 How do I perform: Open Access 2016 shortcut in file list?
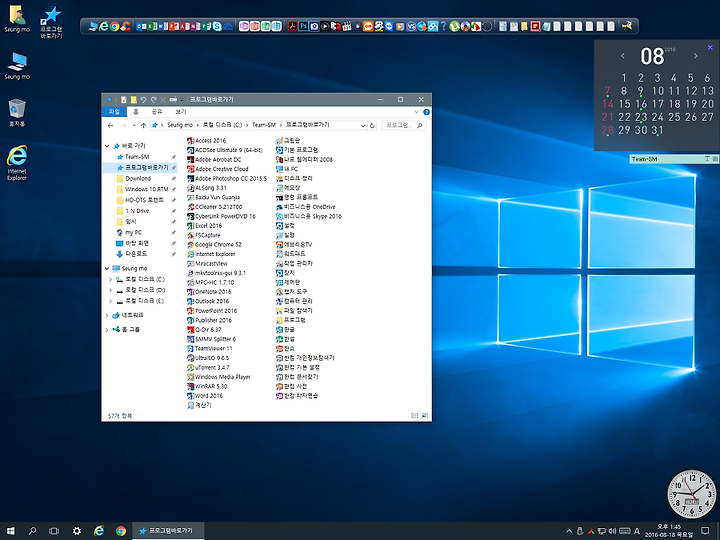point(207,141)
